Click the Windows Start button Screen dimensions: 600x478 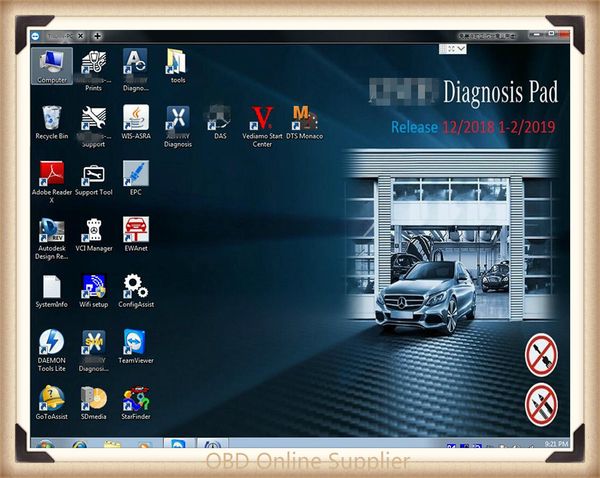[45, 445]
